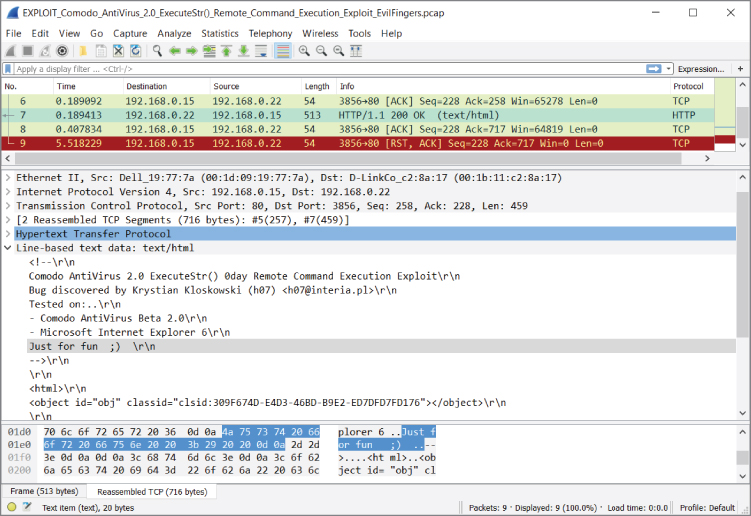The image size is (751, 516).
Task: Open the Statistics menu
Action: (220, 34)
